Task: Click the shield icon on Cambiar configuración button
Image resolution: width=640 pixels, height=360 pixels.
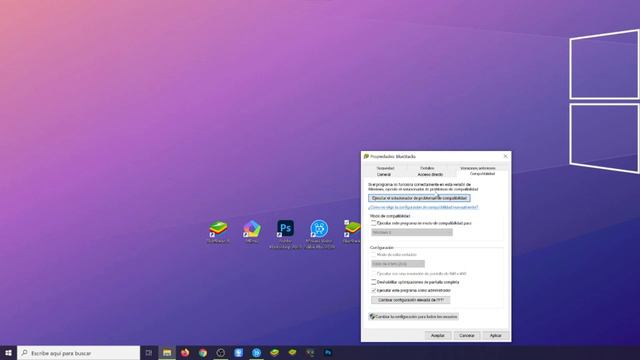Action: coord(372,316)
